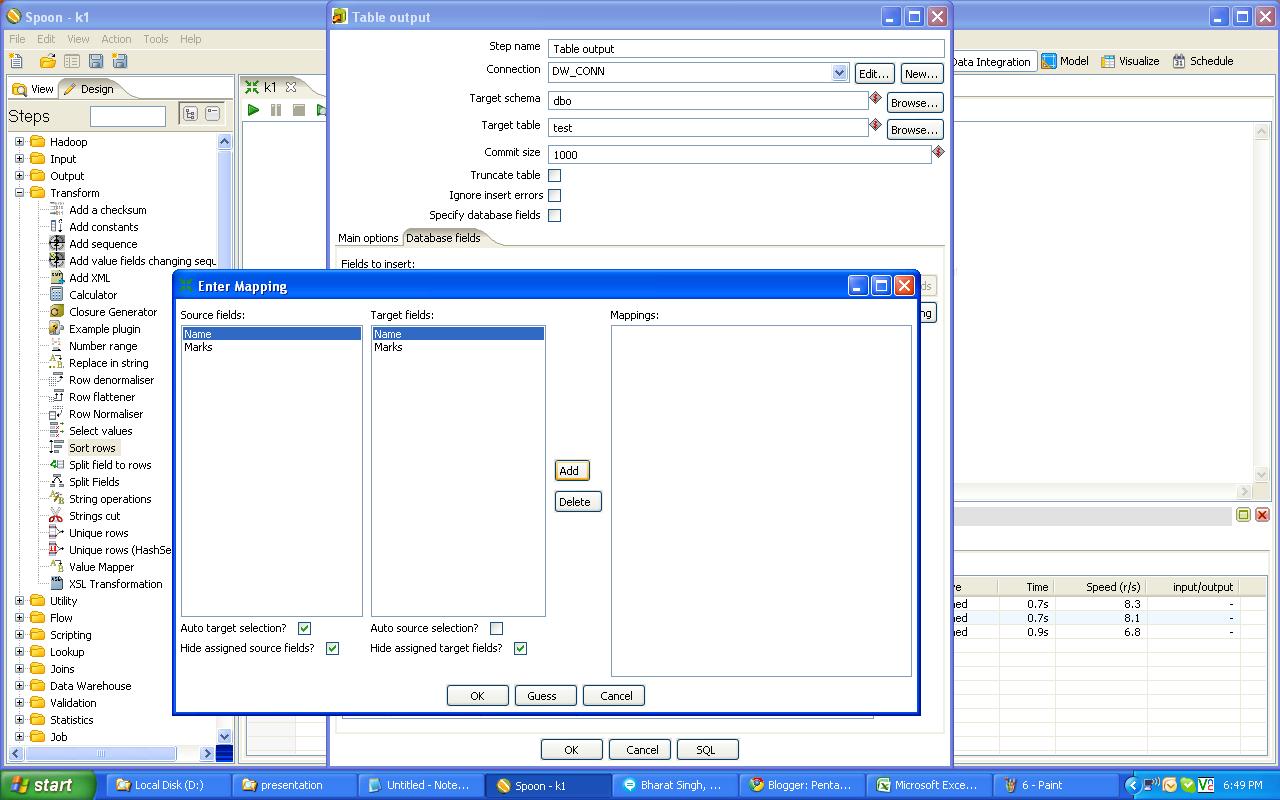The height and width of the screenshot is (800, 1280).
Task: Collapse the Transform steps category
Action: (20, 192)
